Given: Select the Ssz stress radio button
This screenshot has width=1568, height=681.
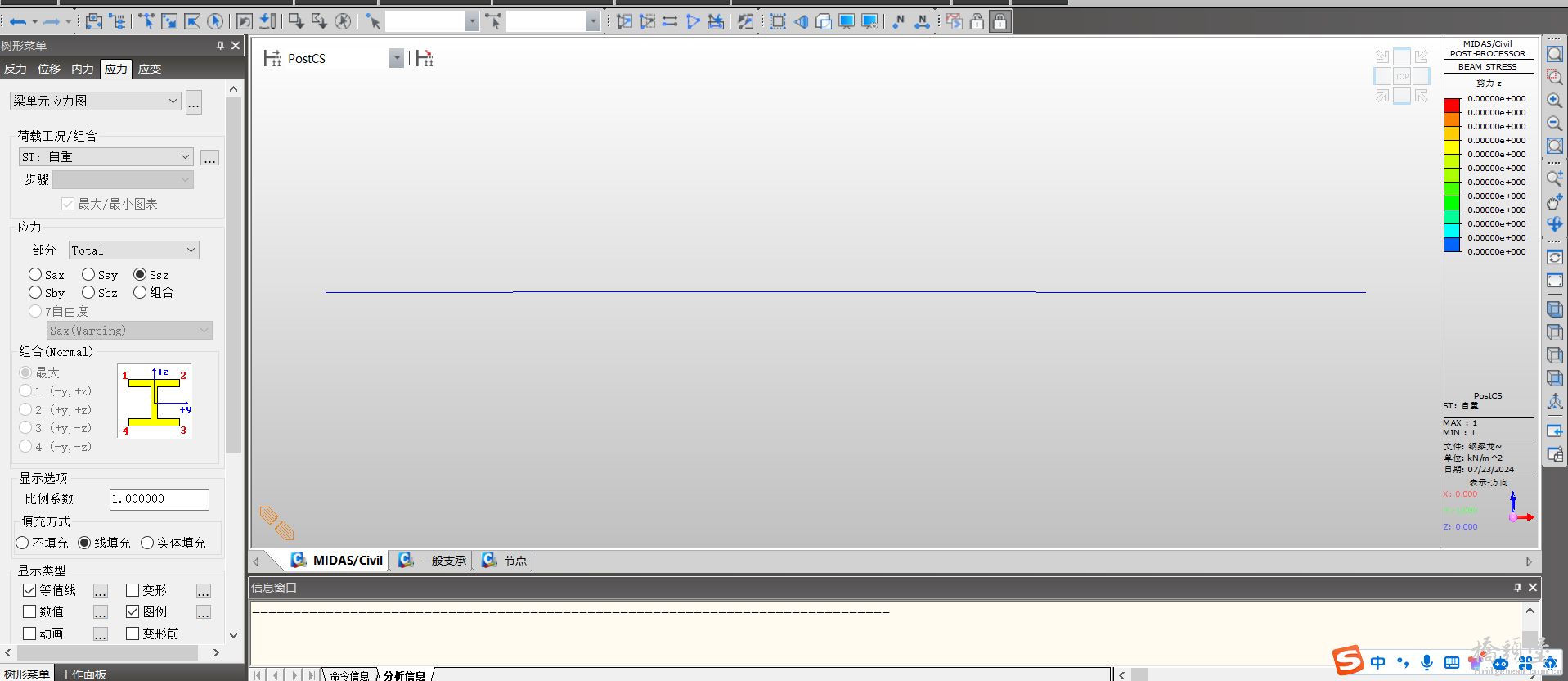Looking at the screenshot, I should (140, 274).
